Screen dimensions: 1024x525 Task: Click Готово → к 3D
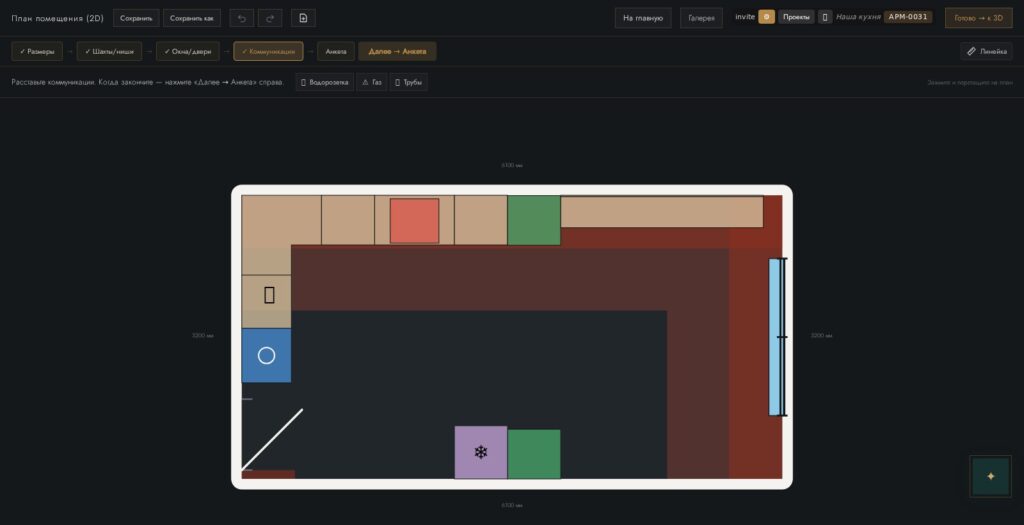[x=978, y=18]
